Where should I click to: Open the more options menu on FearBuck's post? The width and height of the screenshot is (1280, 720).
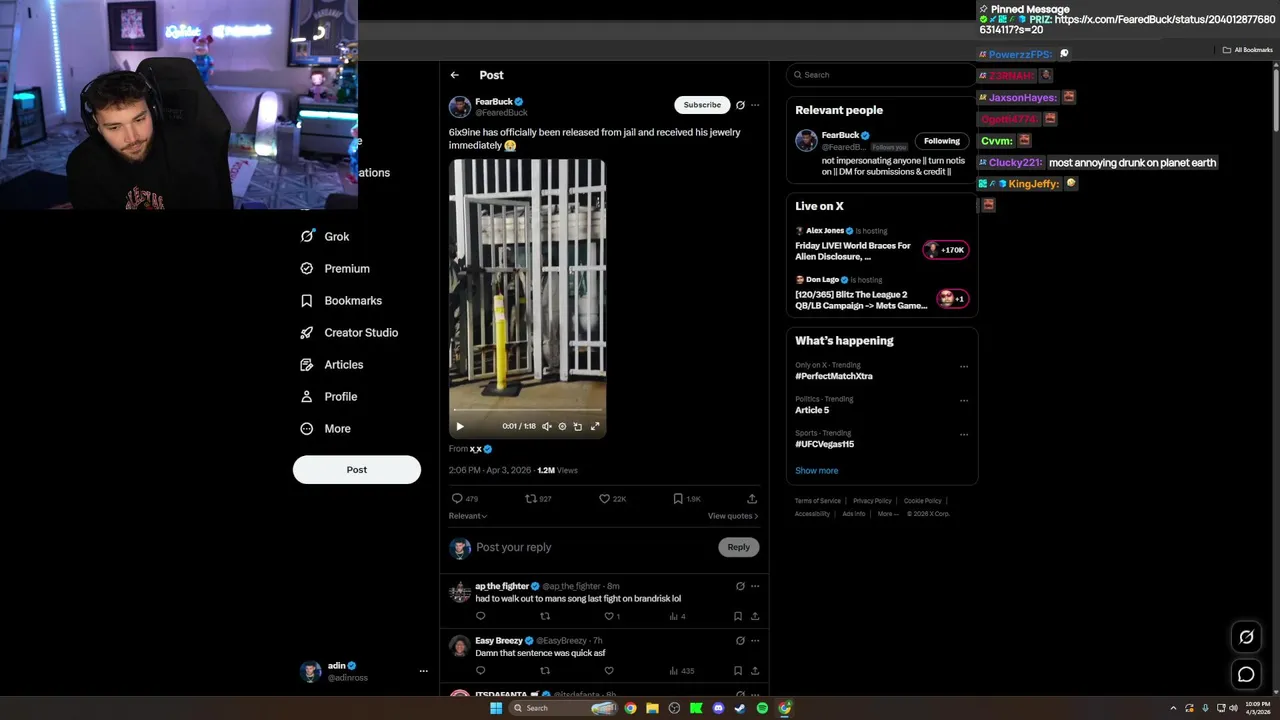point(755,105)
